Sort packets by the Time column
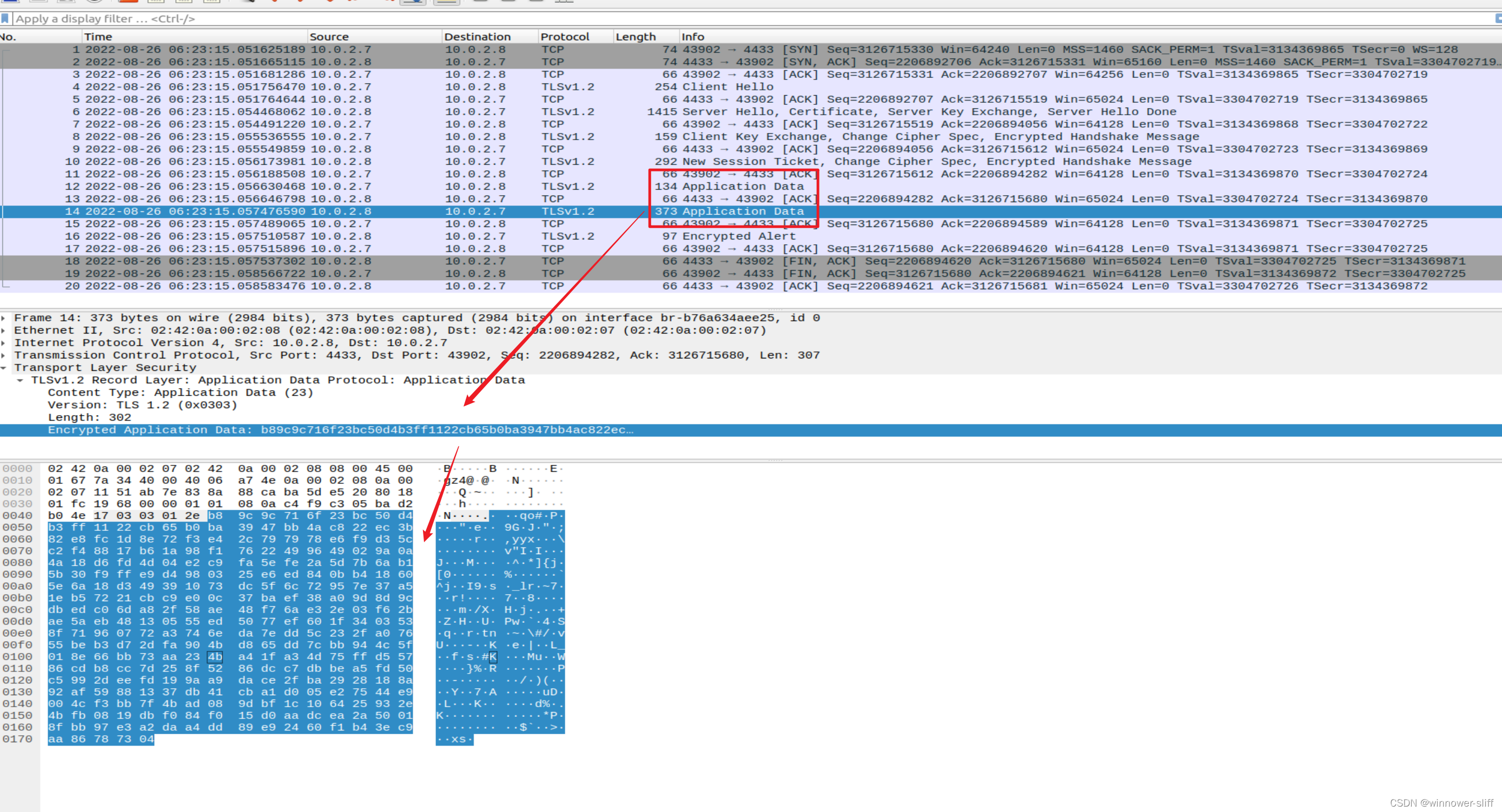 99,36
